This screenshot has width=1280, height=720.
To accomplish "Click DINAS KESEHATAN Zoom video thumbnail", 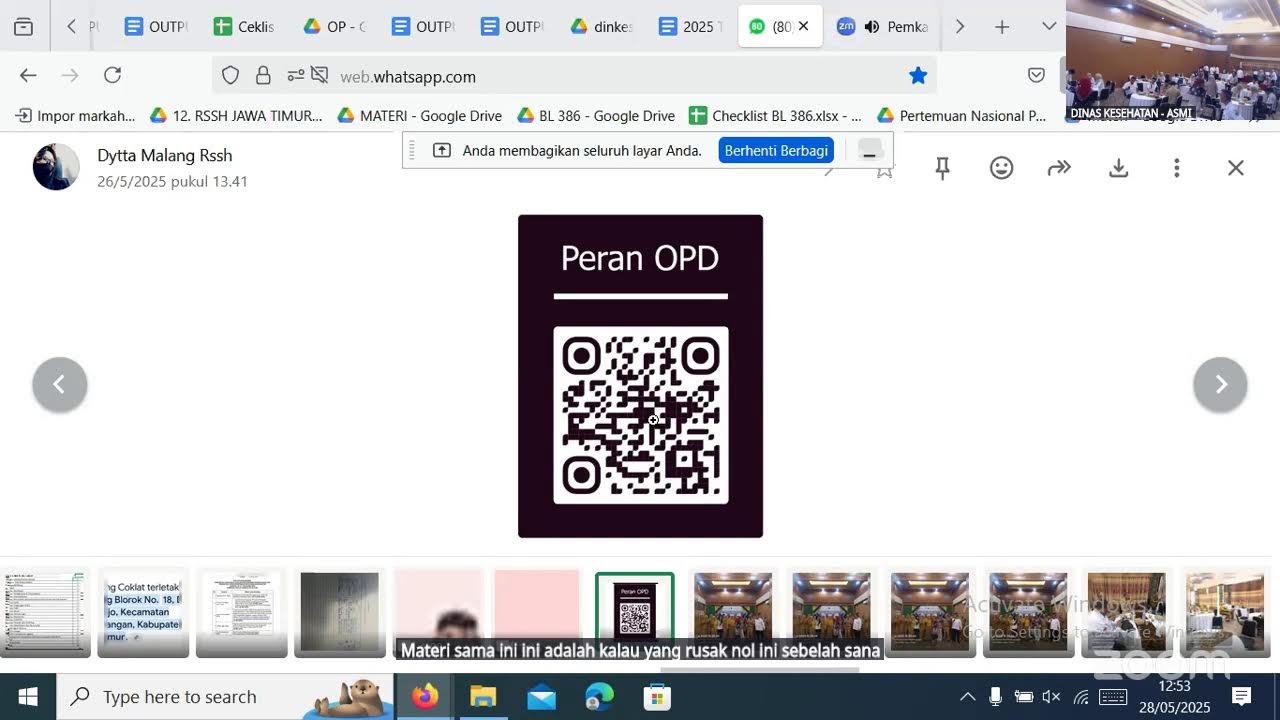I will coord(1173,60).
